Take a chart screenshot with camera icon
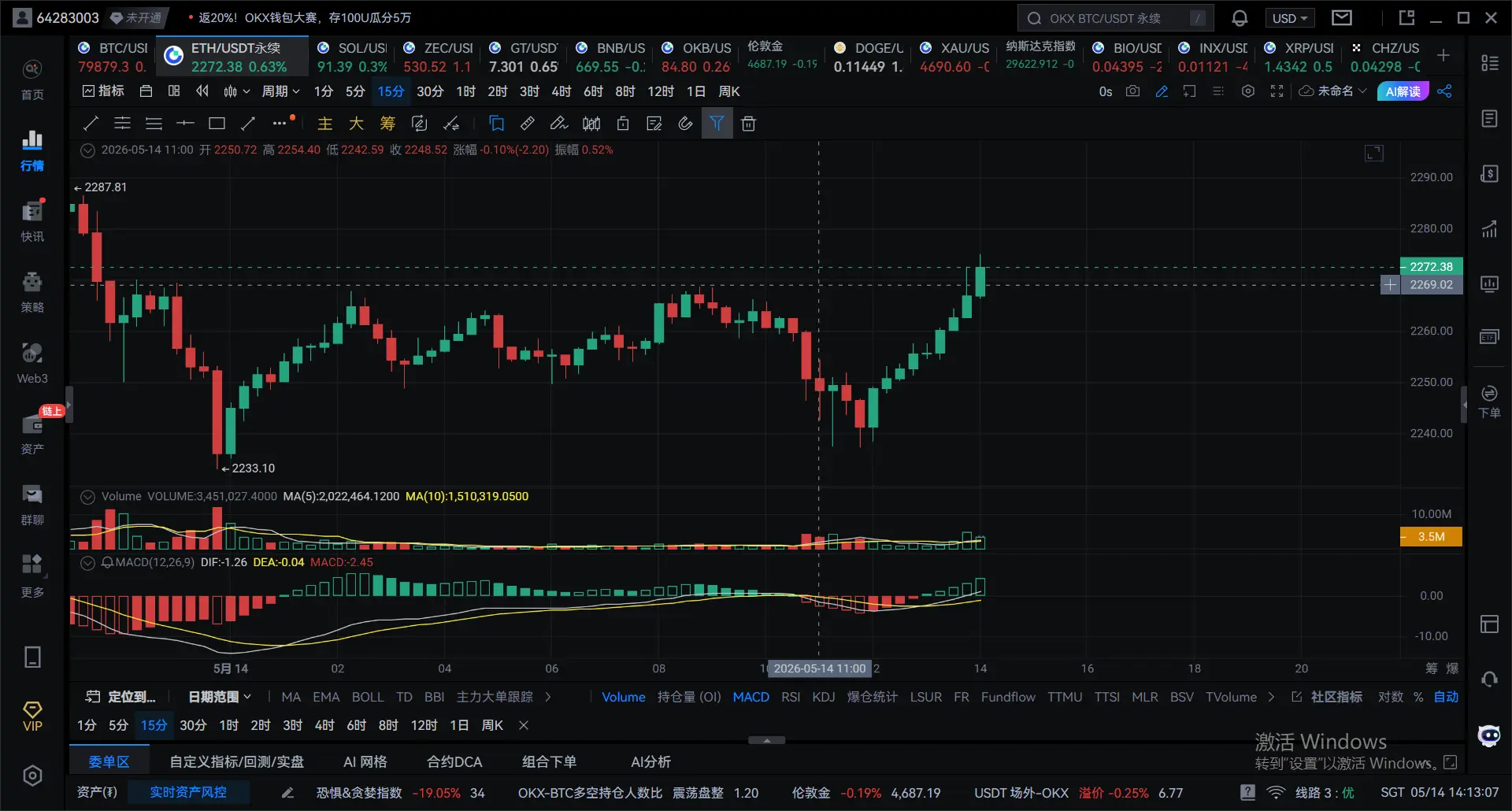Image resolution: width=1512 pixels, height=811 pixels. [1132, 91]
